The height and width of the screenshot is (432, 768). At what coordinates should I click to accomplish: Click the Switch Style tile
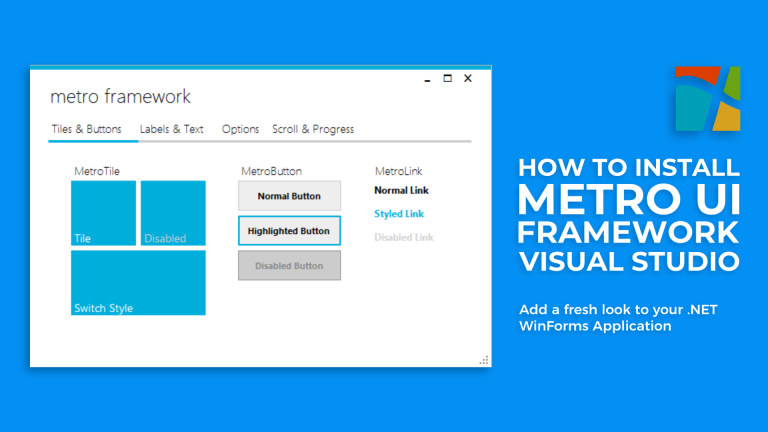click(138, 283)
